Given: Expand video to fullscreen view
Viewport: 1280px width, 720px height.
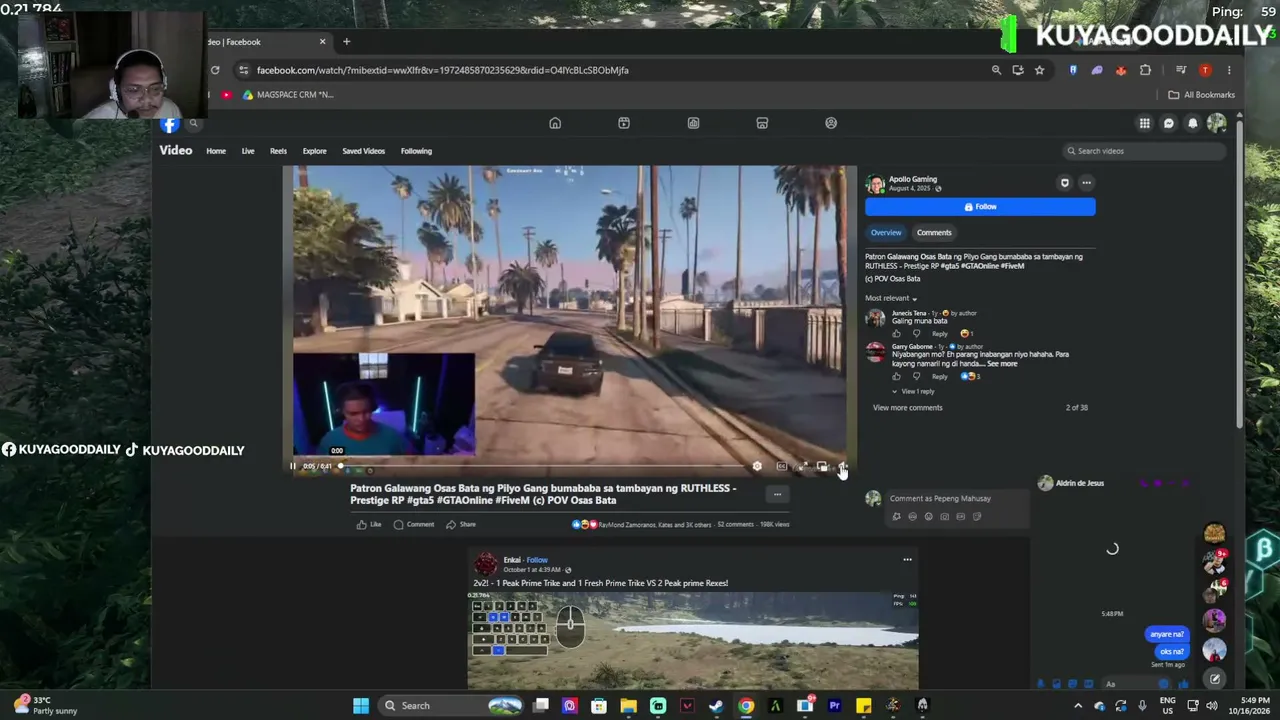Looking at the screenshot, I should pos(802,466).
